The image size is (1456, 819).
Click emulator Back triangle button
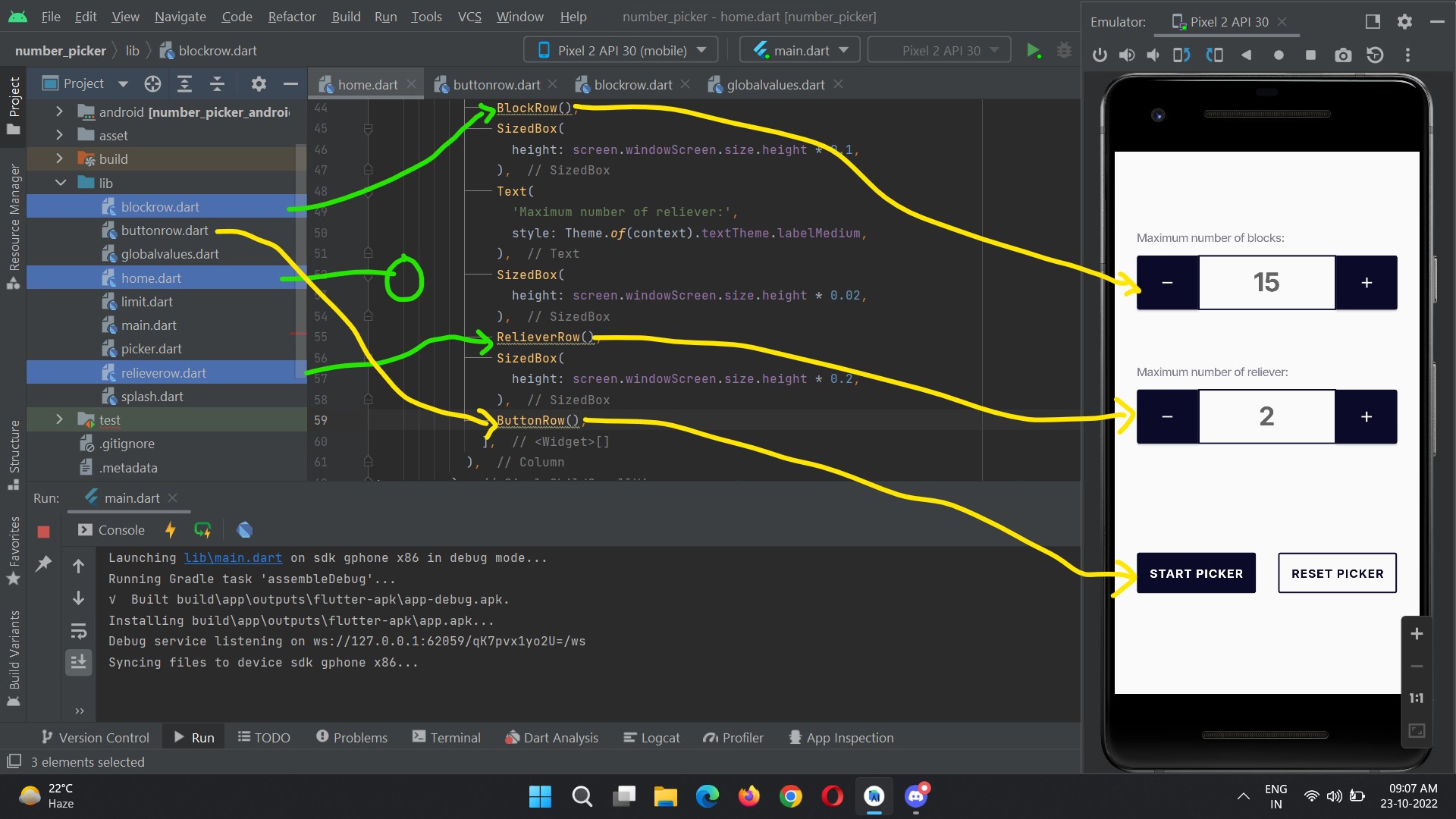tap(1246, 55)
